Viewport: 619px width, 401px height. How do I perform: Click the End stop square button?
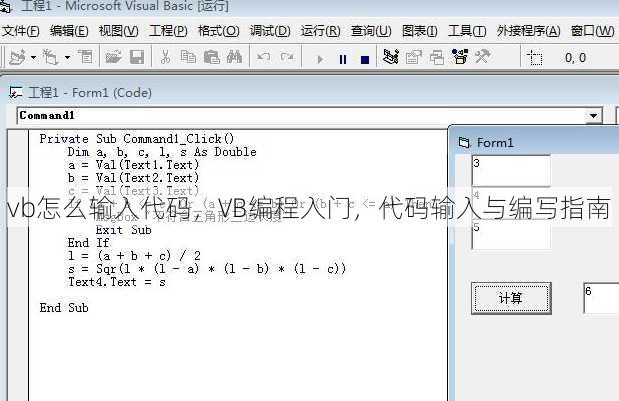pyautogui.click(x=365, y=59)
